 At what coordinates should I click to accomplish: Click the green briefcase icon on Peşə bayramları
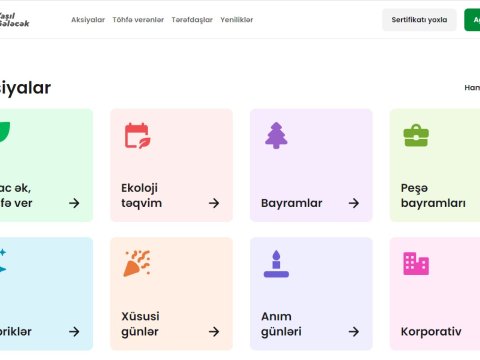coord(416,135)
